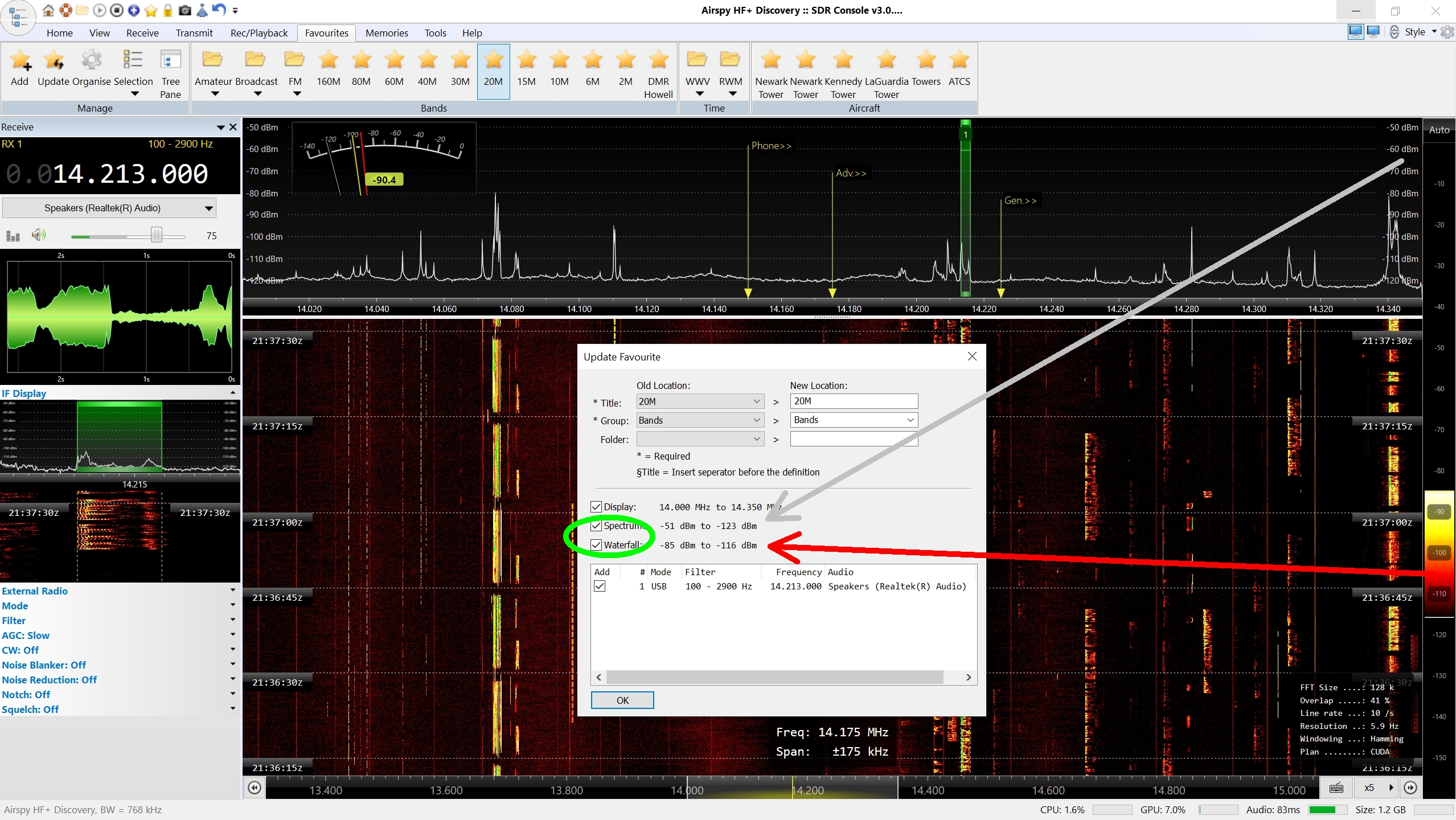This screenshot has height=820, width=1456.
Task: Click the volume slider handle
Action: click(x=157, y=235)
